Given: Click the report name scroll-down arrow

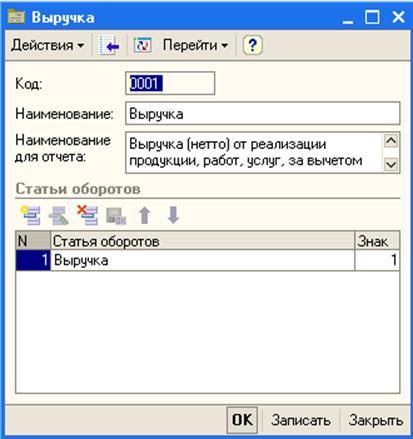Looking at the screenshot, I should 391,164.
